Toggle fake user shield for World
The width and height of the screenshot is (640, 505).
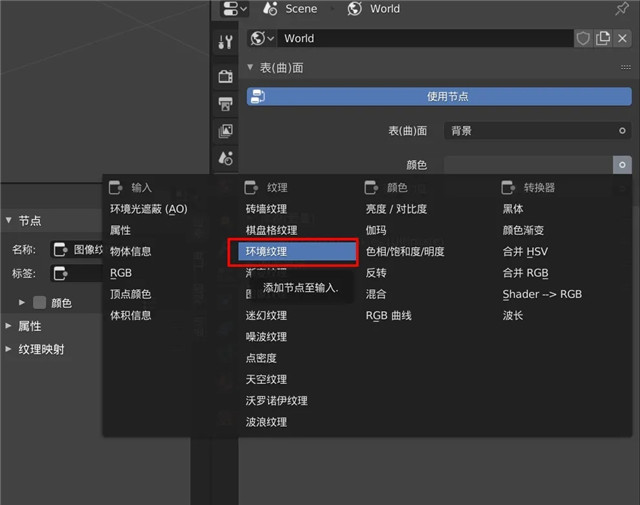(x=583, y=39)
